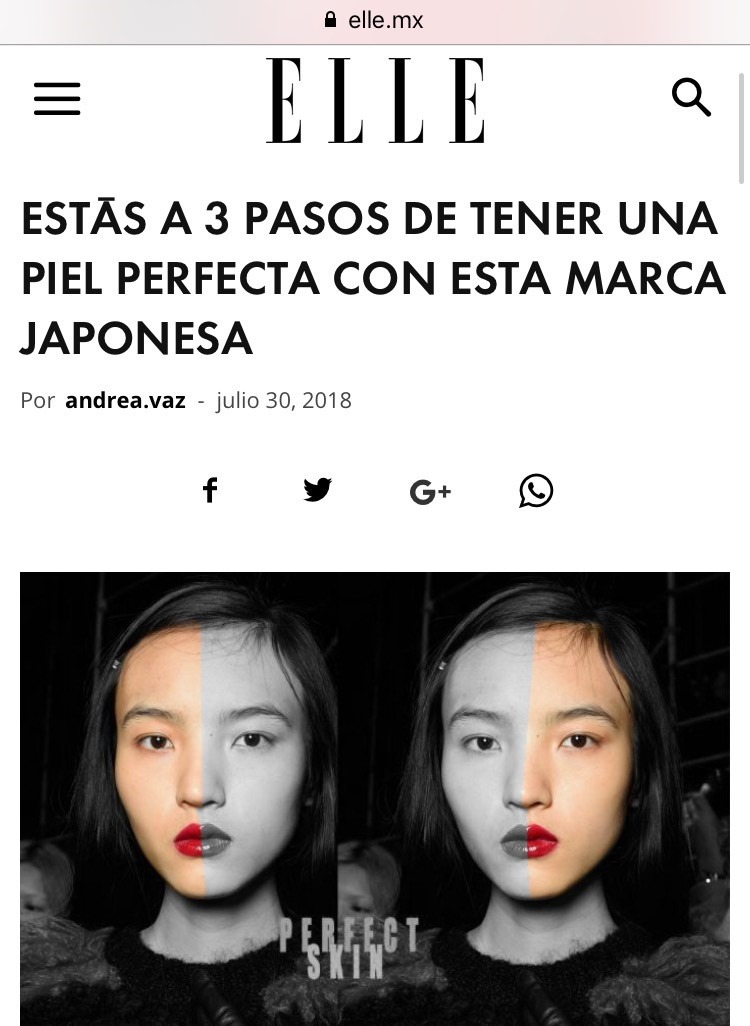Click the article headline about piel perfecta
The height and width of the screenshot is (1026, 750).
[373, 278]
